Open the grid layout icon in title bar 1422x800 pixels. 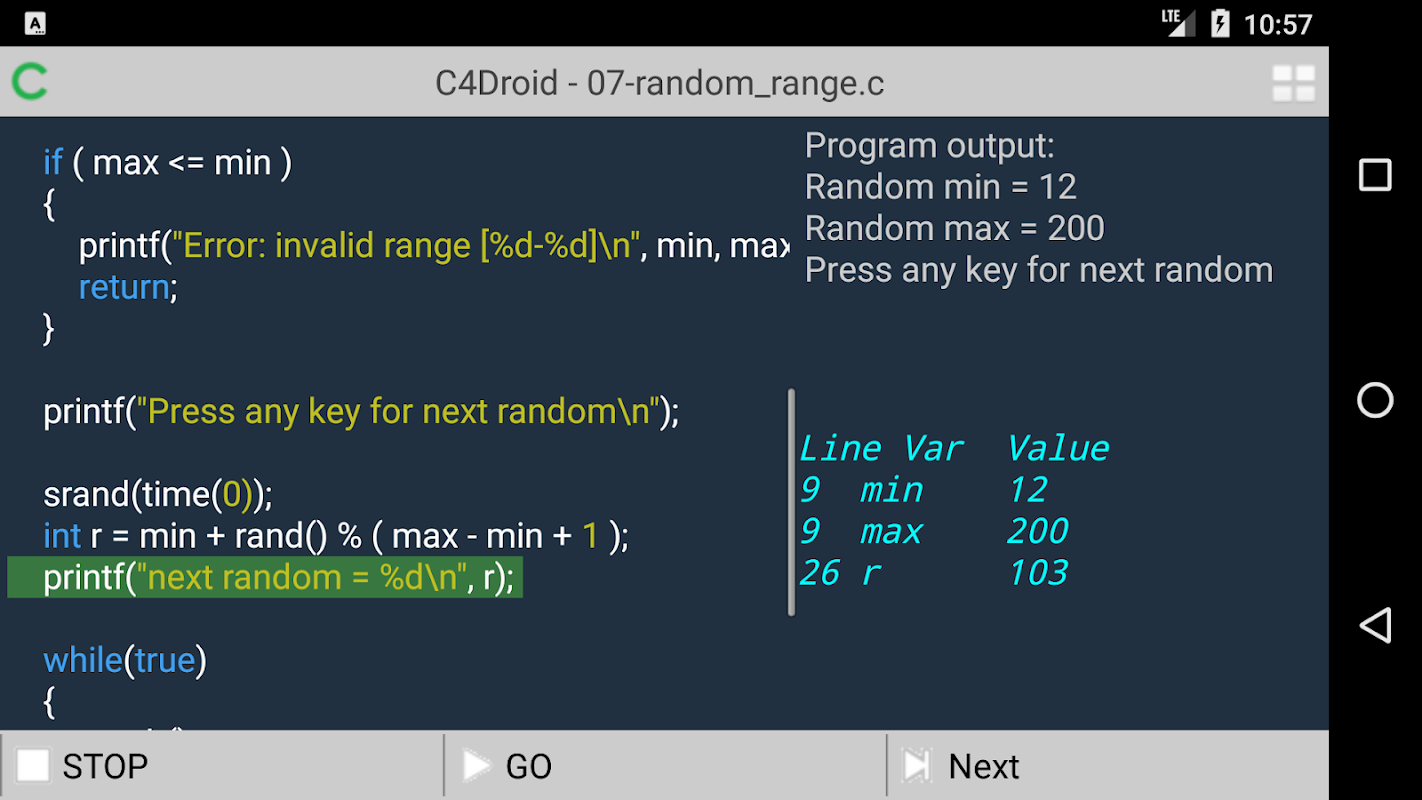point(1293,83)
